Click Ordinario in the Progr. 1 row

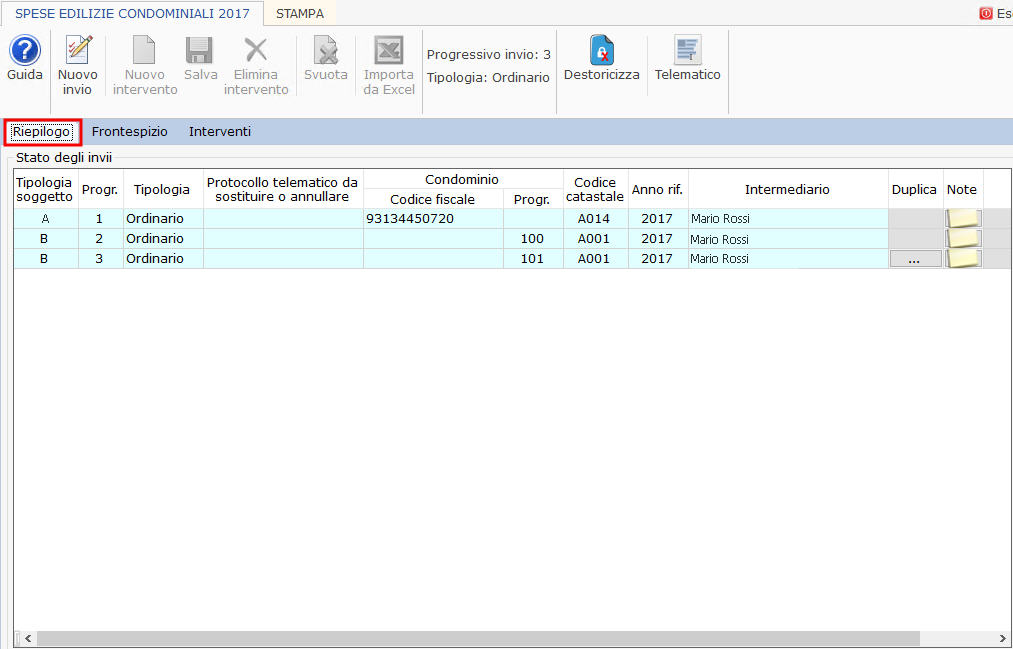click(163, 219)
